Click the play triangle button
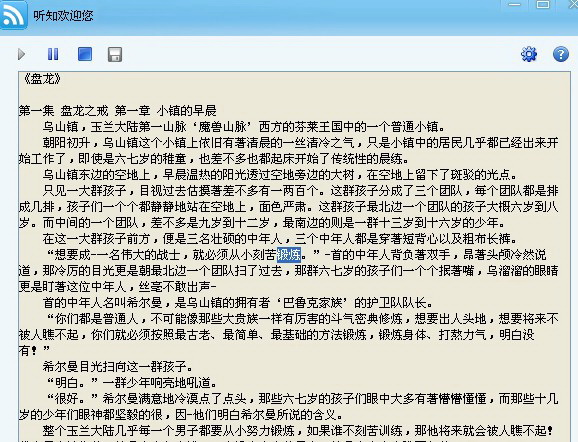This screenshot has width=578, height=442. [21, 55]
